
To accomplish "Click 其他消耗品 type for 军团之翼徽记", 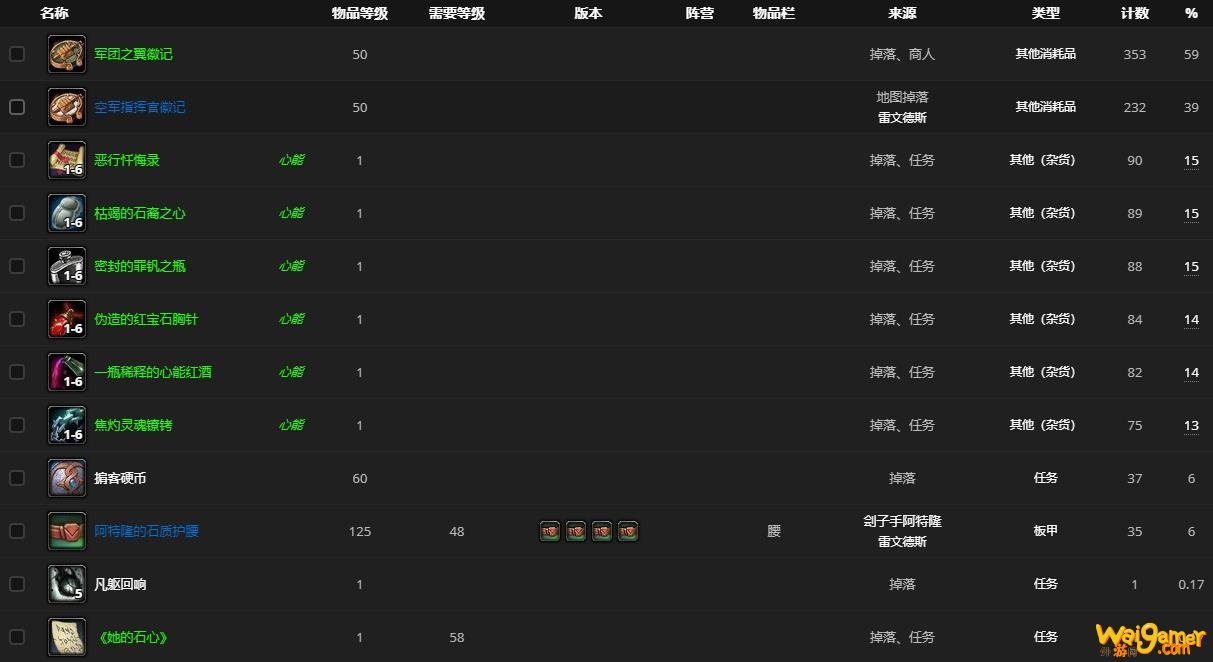I will pos(1046,54).
